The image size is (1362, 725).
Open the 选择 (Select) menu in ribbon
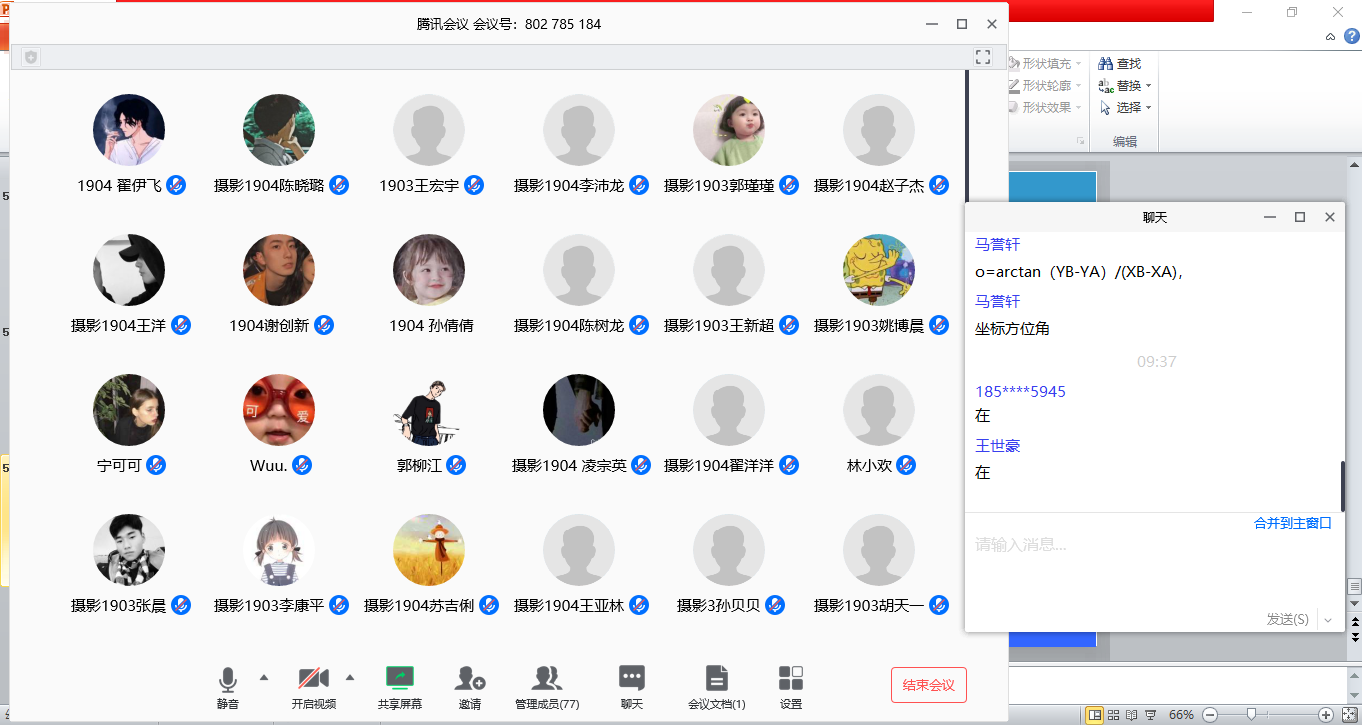(x=1127, y=107)
